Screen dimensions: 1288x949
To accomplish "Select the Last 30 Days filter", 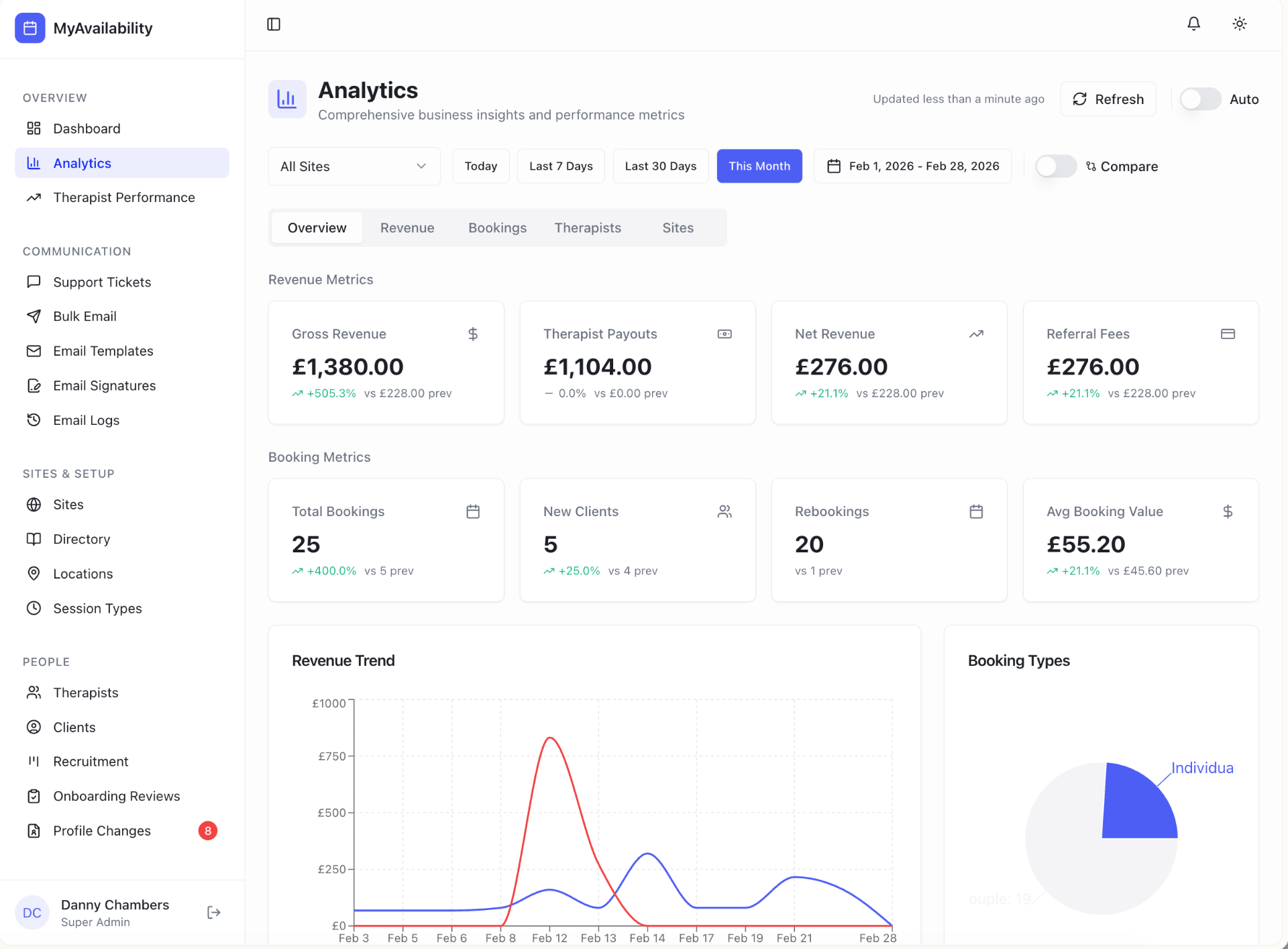I will pos(661,166).
